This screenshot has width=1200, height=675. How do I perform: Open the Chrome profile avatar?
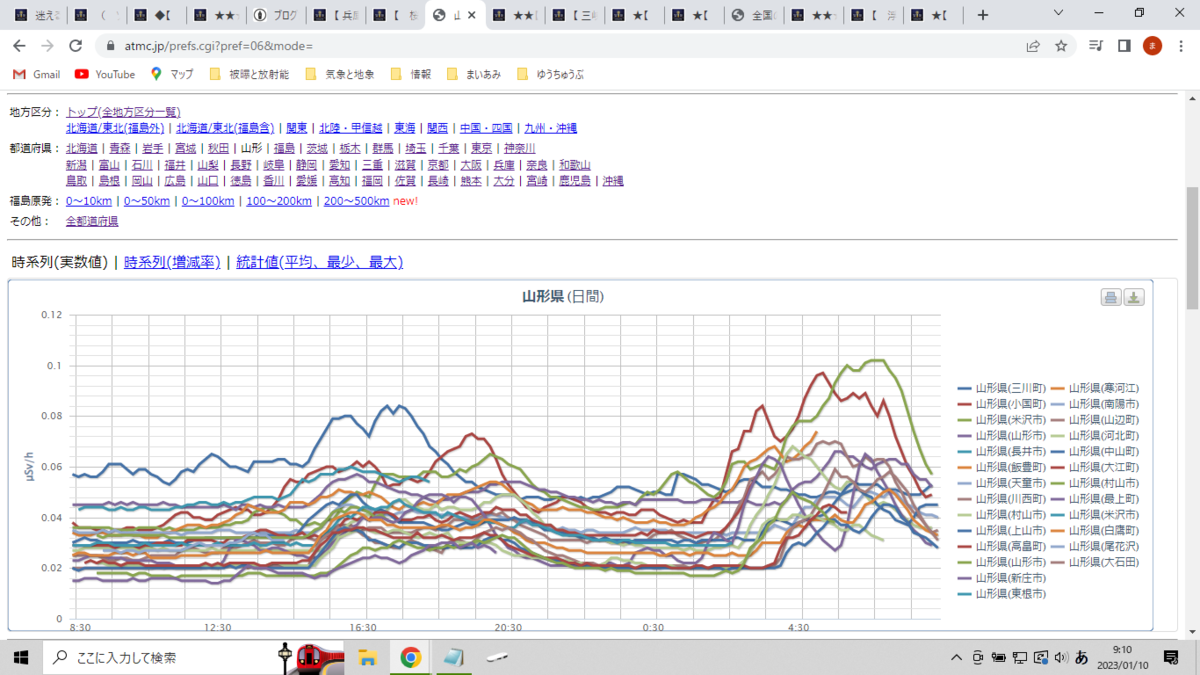[x=1152, y=46]
